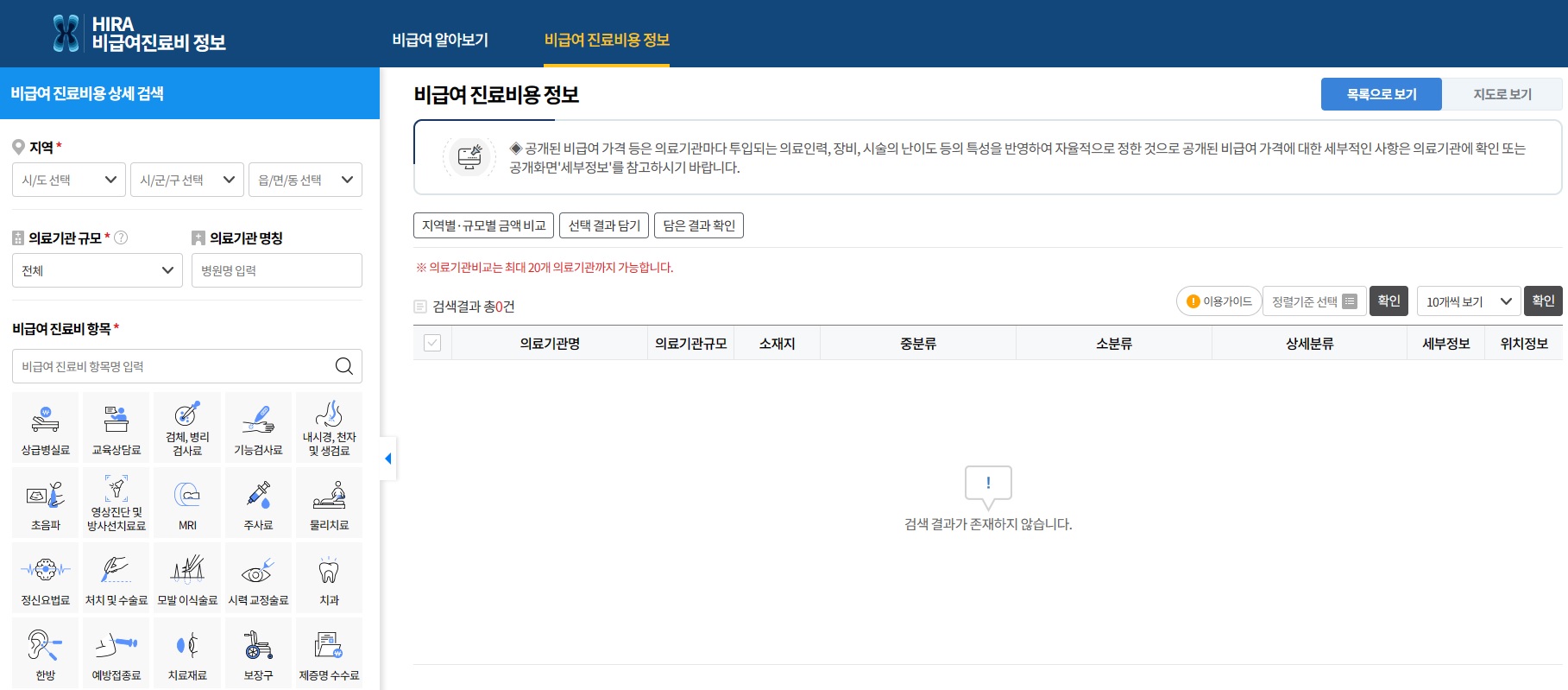Open the 의료기관 규모 help question mark

point(121,237)
